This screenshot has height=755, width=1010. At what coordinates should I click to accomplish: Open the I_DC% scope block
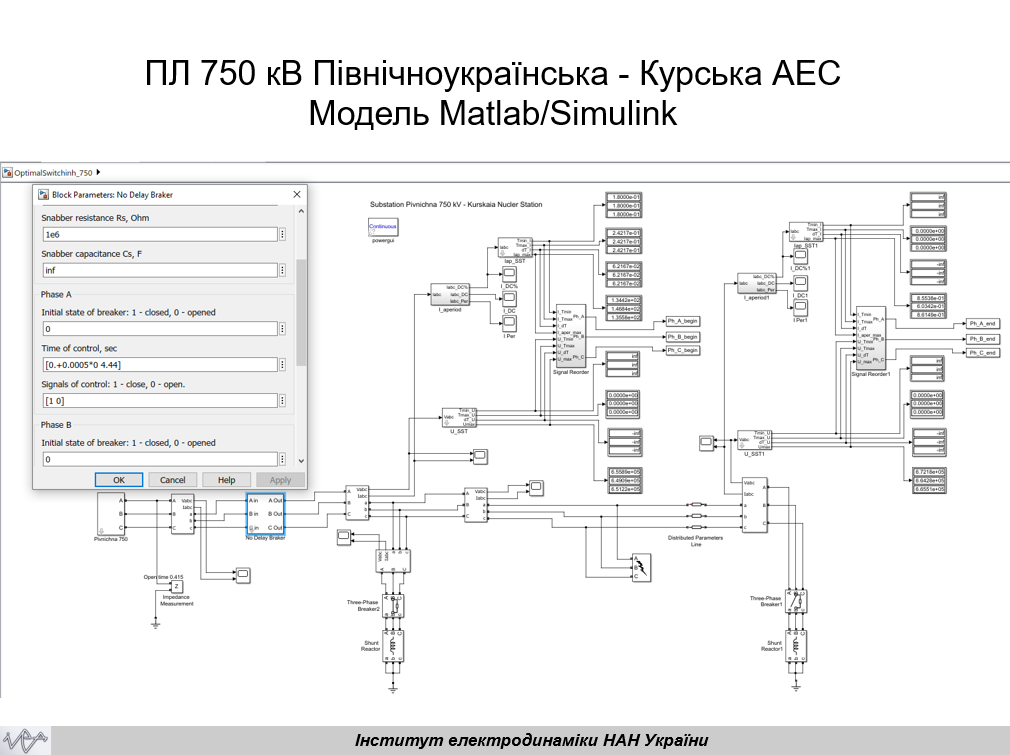click(x=509, y=274)
